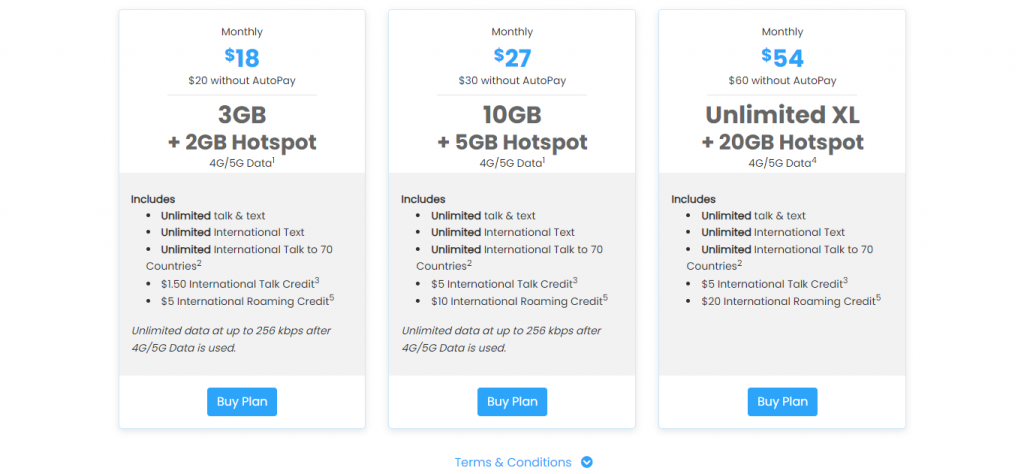Click '$20 without AutoPay' text
The image size is (1024, 474).
[x=242, y=81]
